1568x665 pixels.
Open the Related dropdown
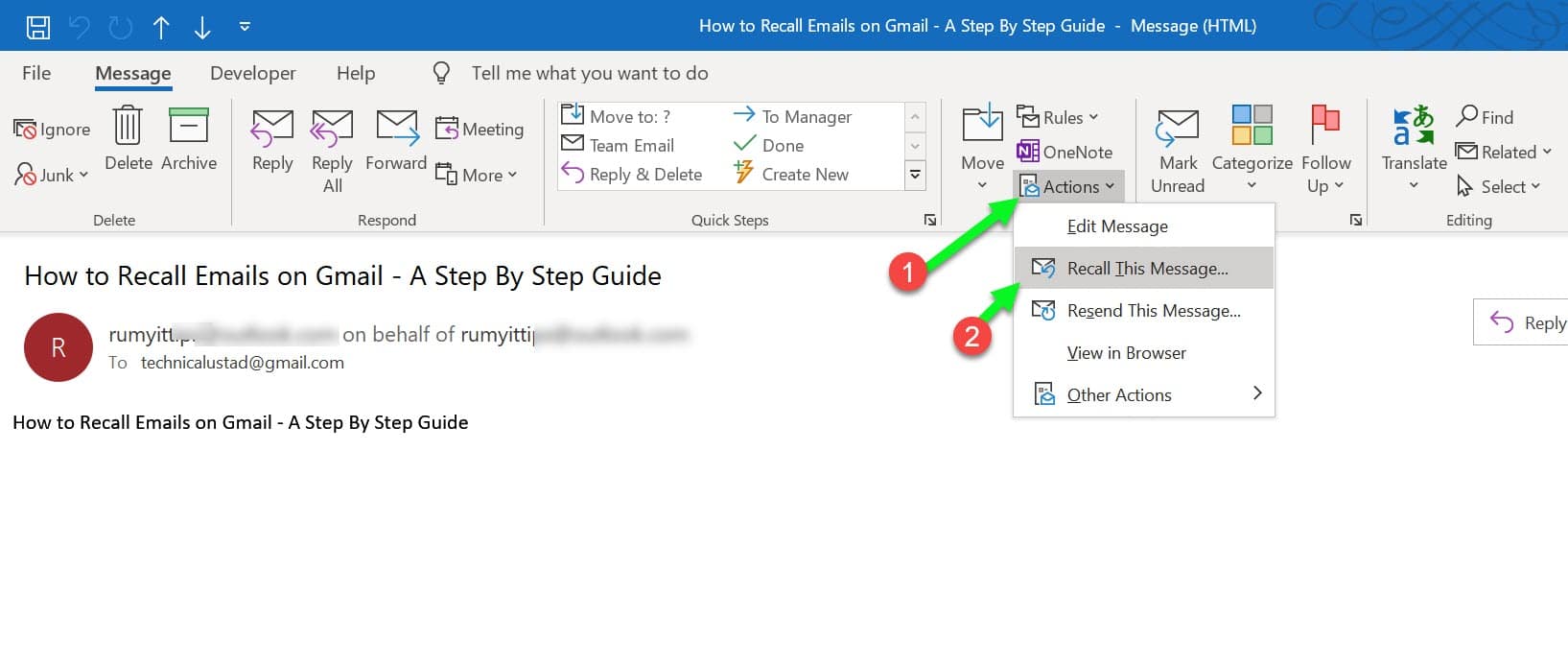coord(1503,152)
